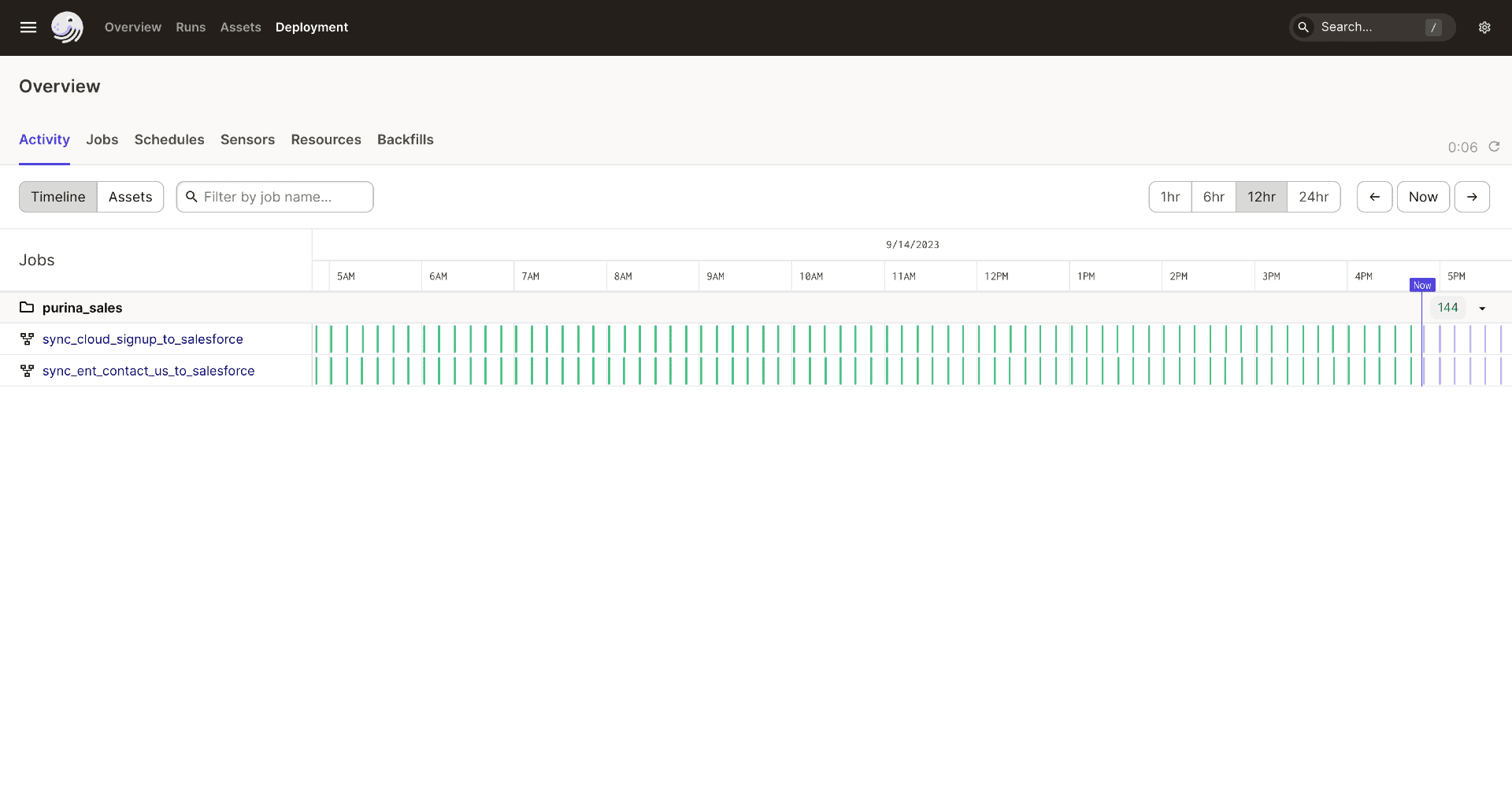1512x795 pixels.
Task: Jump to Now on the timeline
Action: (1423, 197)
